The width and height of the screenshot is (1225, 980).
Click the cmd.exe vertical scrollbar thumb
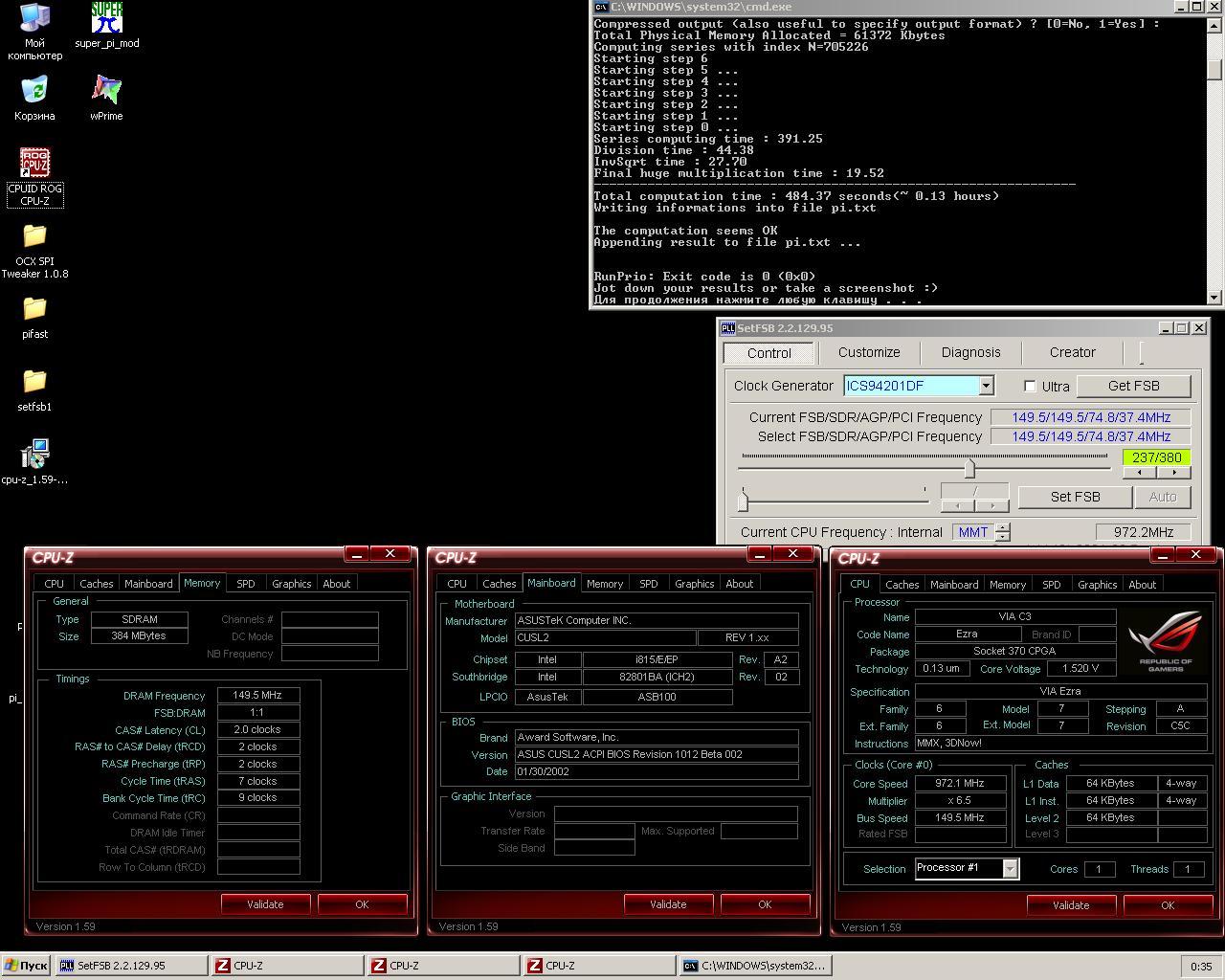click(x=1214, y=70)
